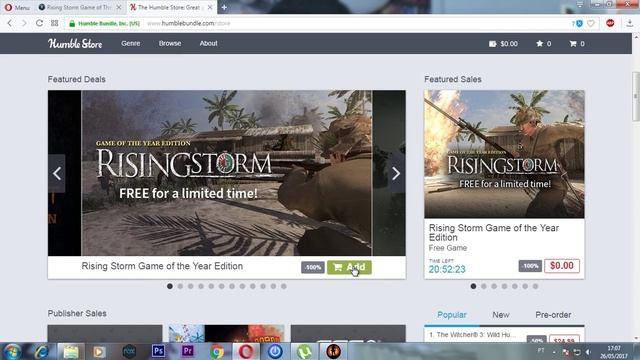
Task: Switch to the New tab
Action: (501, 315)
